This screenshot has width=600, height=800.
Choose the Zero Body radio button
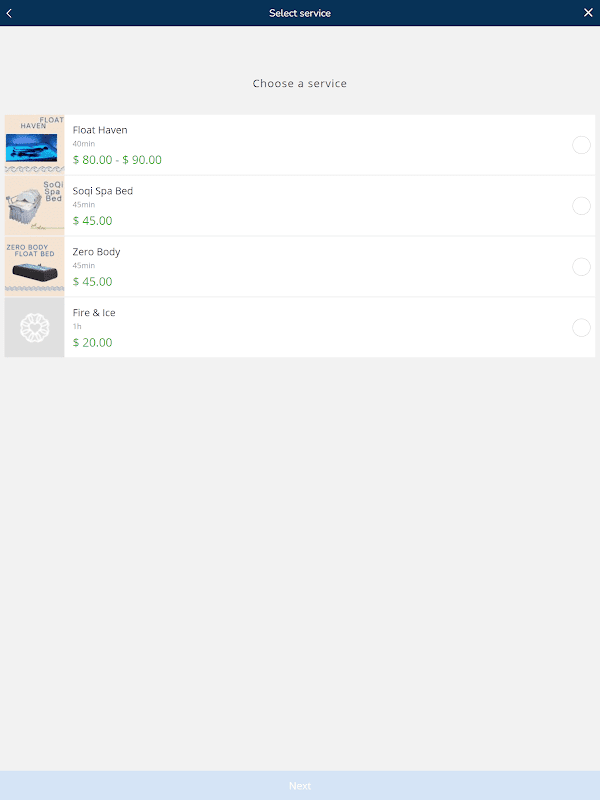[581, 266]
